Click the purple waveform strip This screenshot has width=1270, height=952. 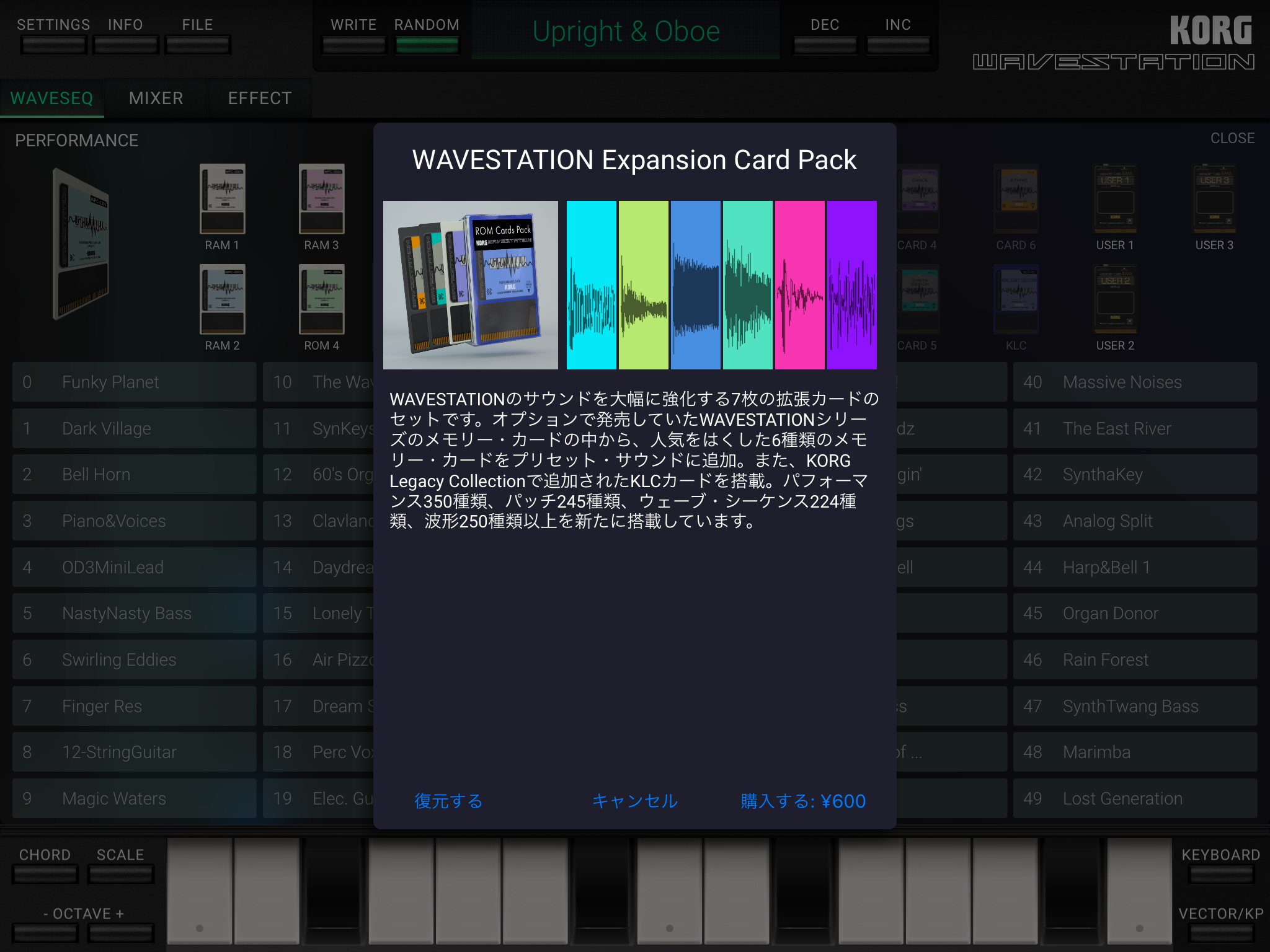[852, 285]
